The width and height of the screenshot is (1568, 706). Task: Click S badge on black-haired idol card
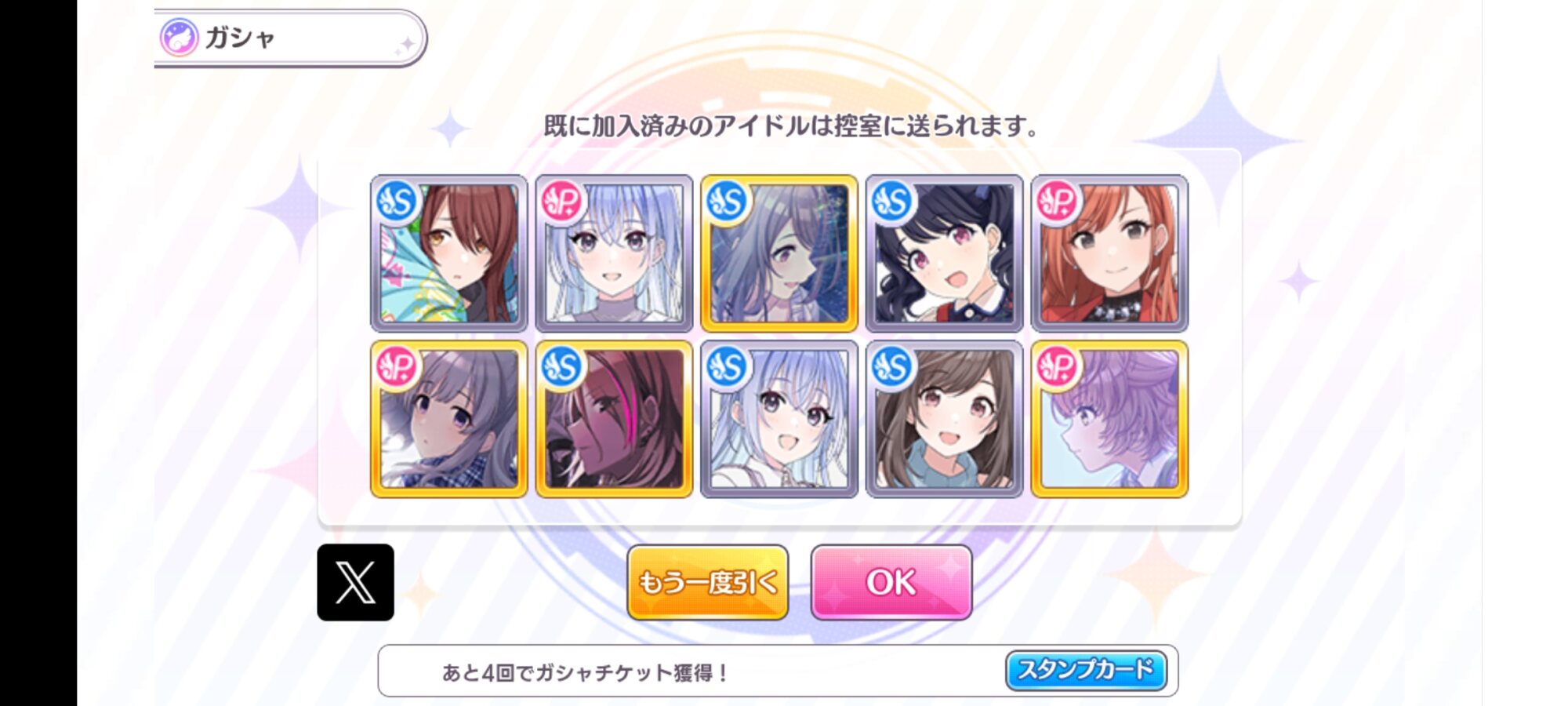coord(891,202)
